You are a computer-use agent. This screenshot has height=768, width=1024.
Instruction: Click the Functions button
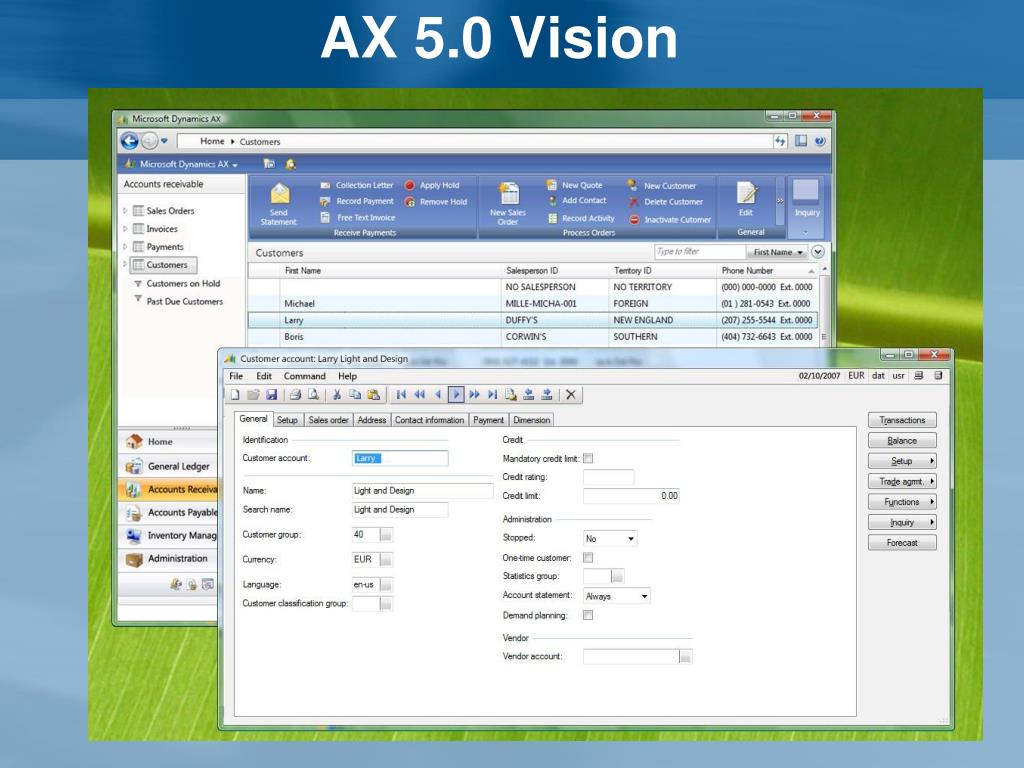pos(902,502)
